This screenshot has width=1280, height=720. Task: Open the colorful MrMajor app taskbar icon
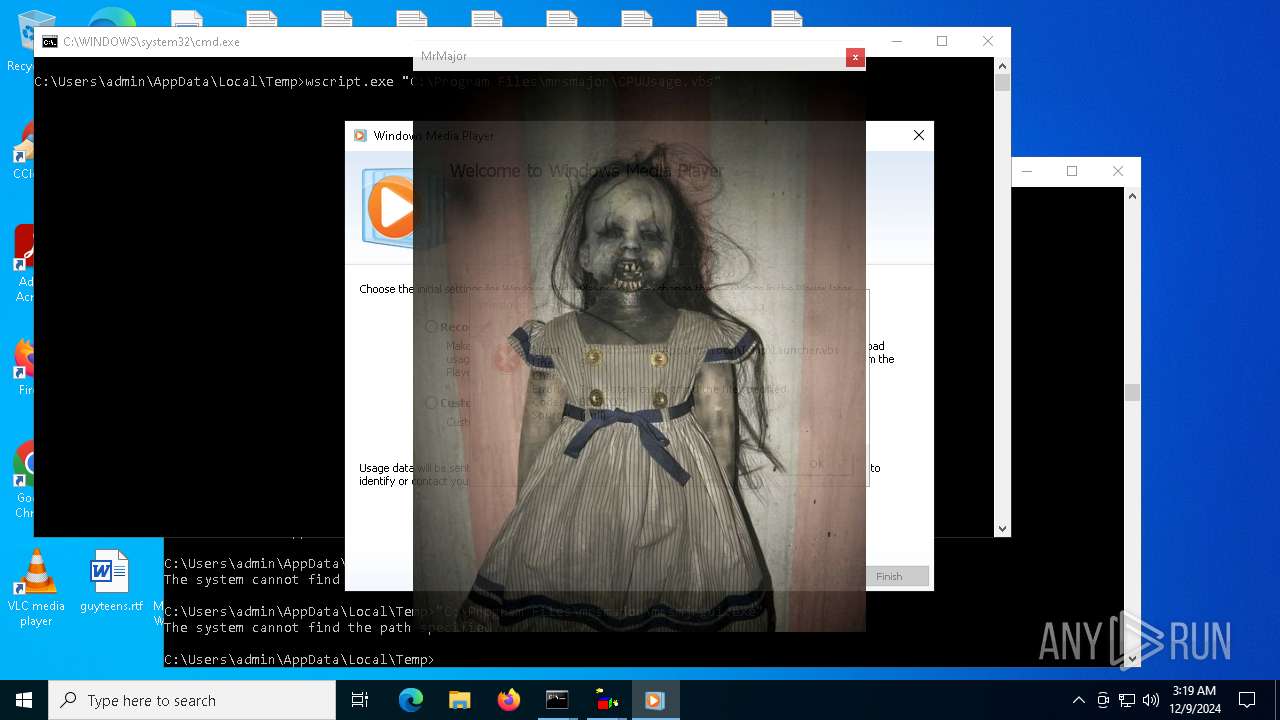(606, 700)
